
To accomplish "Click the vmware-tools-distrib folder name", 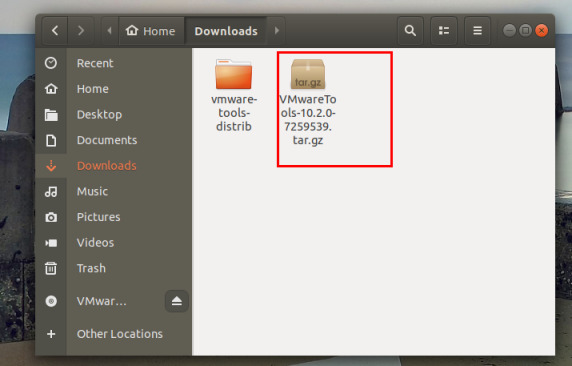I will pyautogui.click(x=234, y=113).
